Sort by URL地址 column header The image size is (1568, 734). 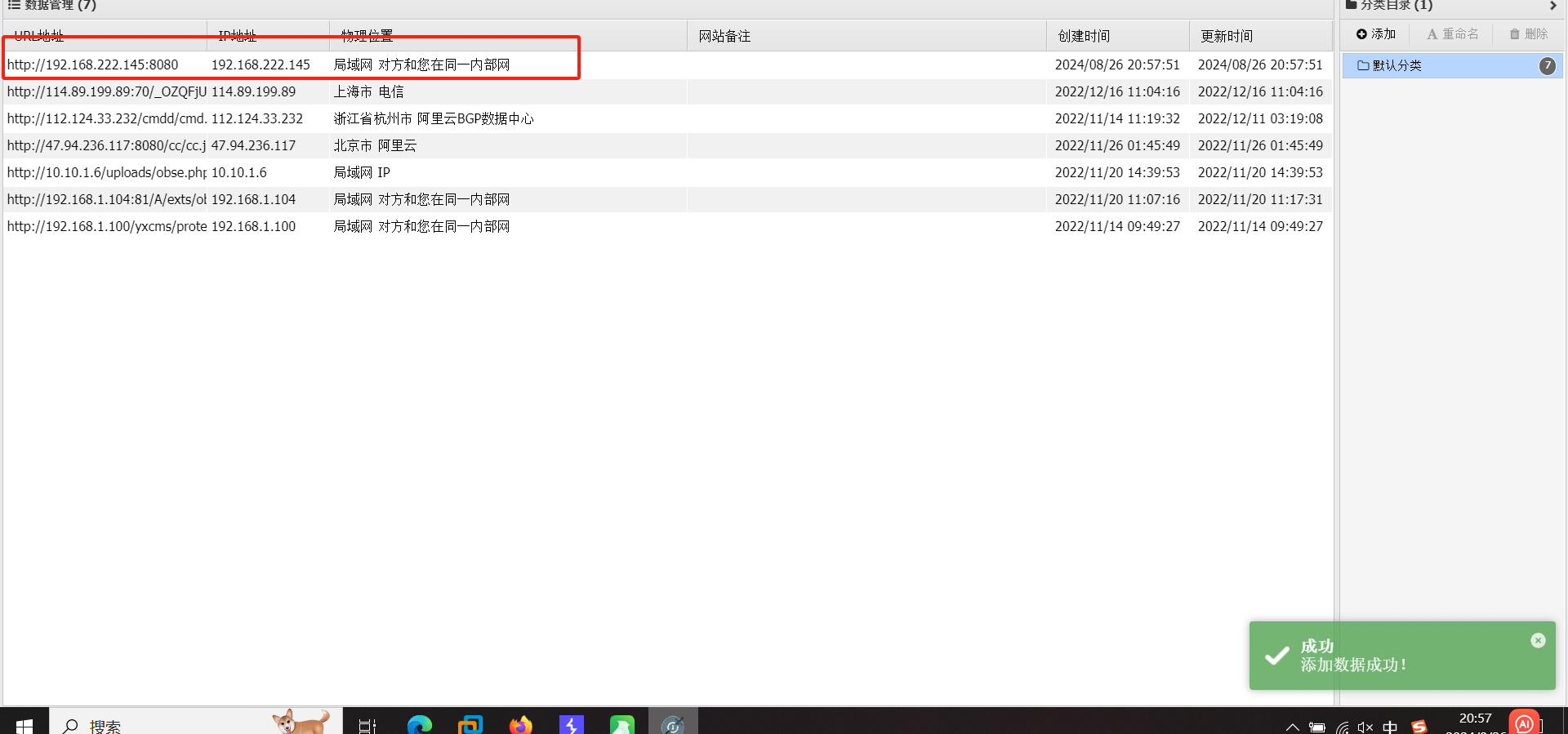pos(105,36)
